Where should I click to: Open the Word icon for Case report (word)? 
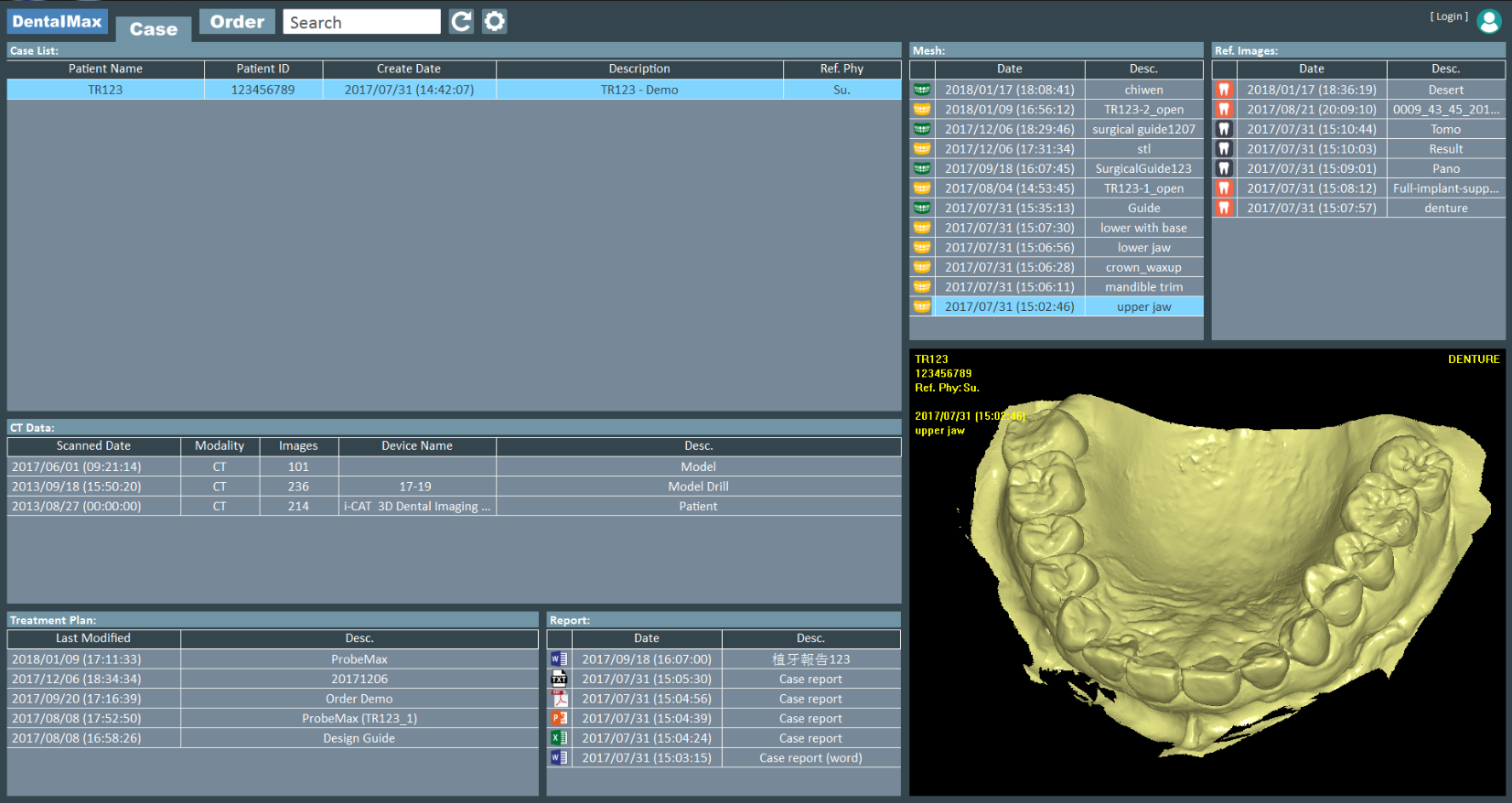[x=559, y=758]
